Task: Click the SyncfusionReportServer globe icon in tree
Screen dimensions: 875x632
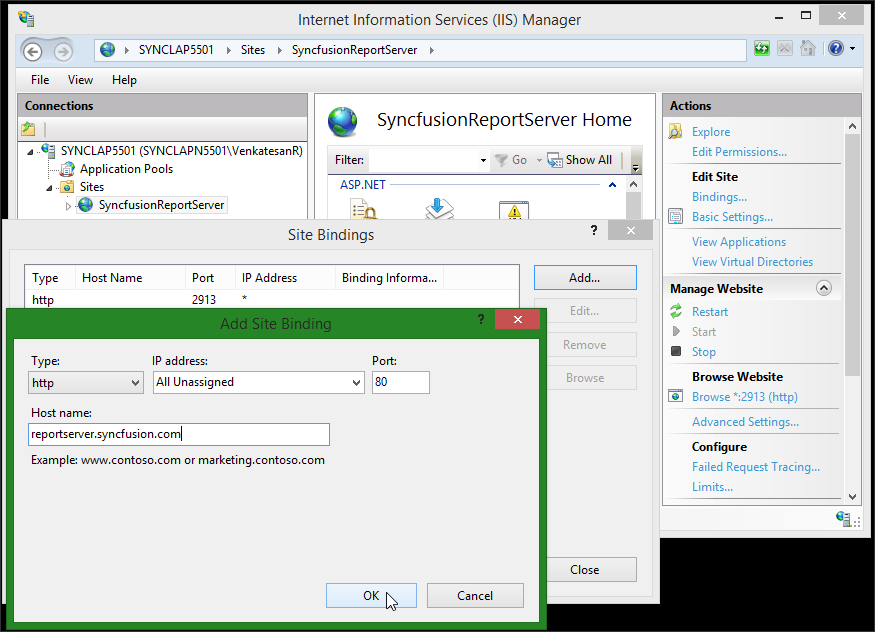Action: [x=85, y=205]
